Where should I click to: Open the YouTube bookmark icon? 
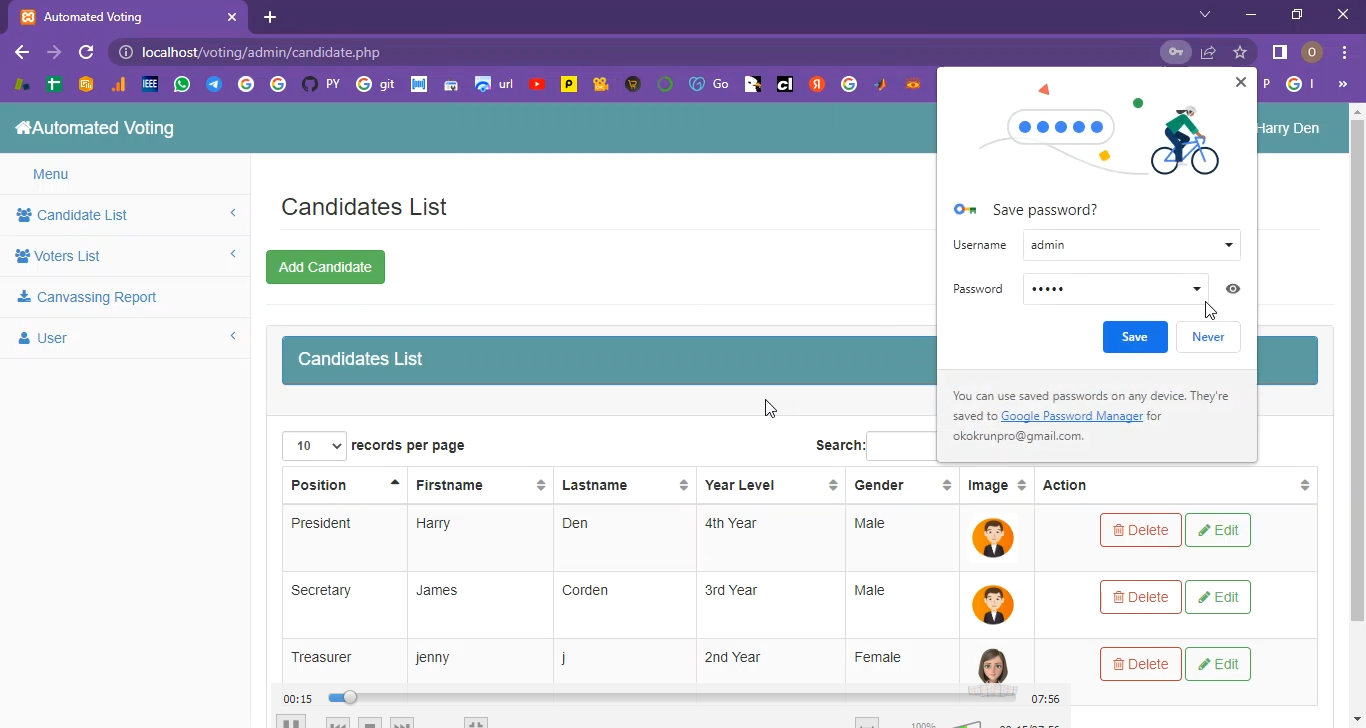pos(537,85)
